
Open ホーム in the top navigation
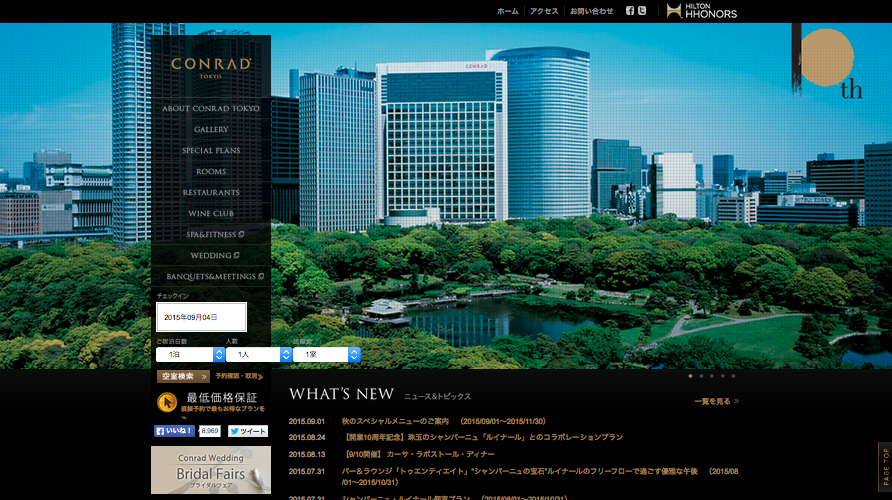[x=507, y=11]
